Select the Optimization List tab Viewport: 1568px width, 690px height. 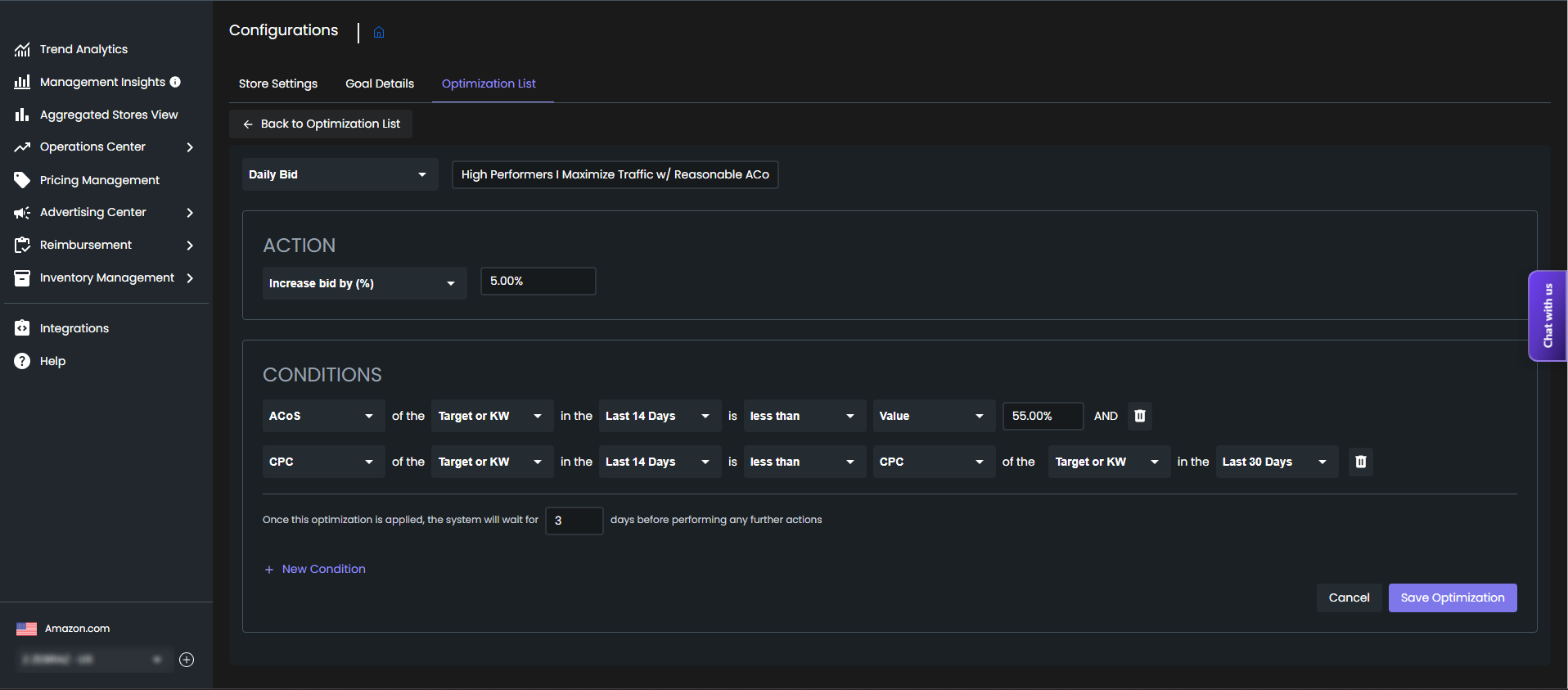pos(489,83)
